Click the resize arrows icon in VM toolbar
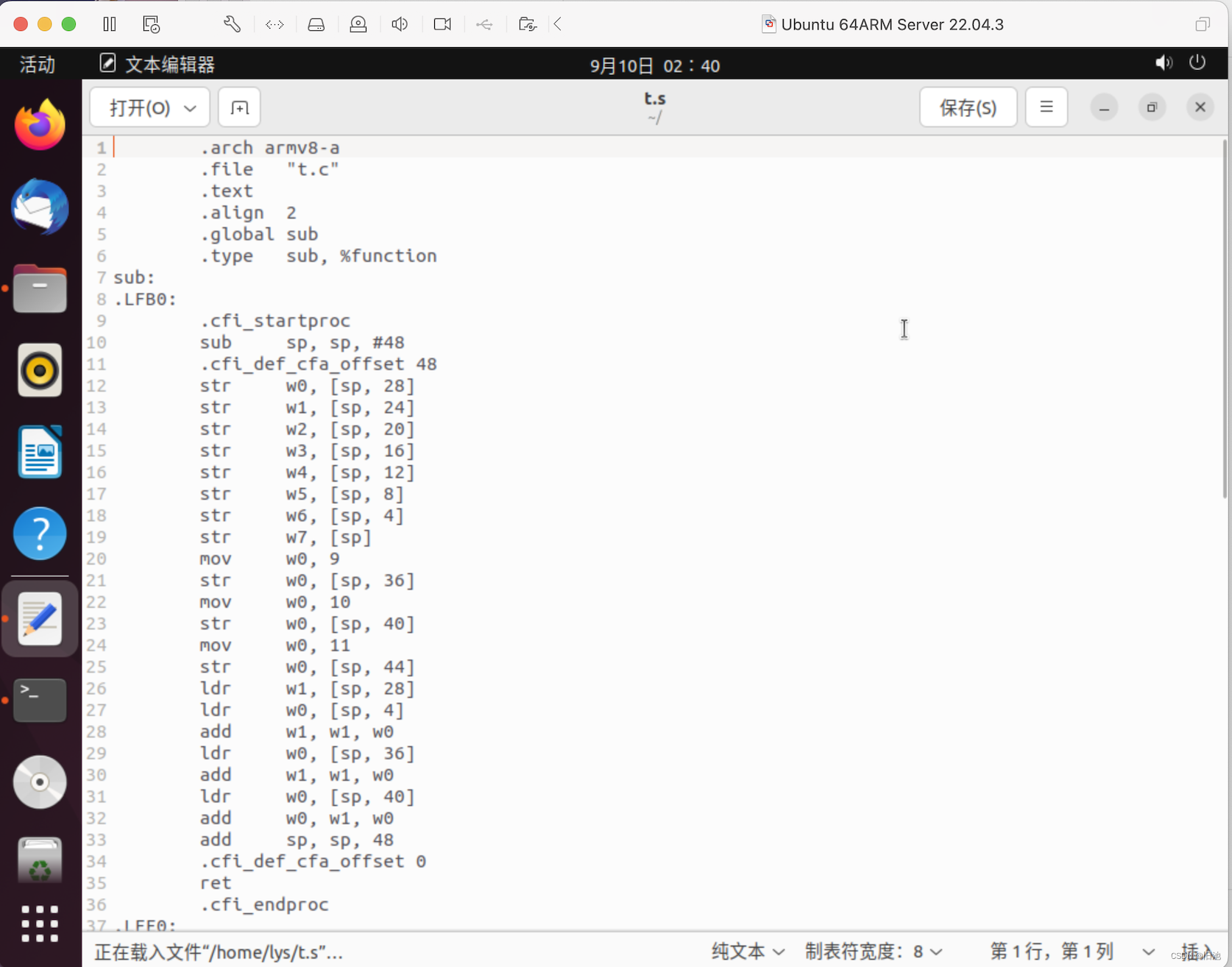The height and width of the screenshot is (967, 1232). click(x=275, y=24)
